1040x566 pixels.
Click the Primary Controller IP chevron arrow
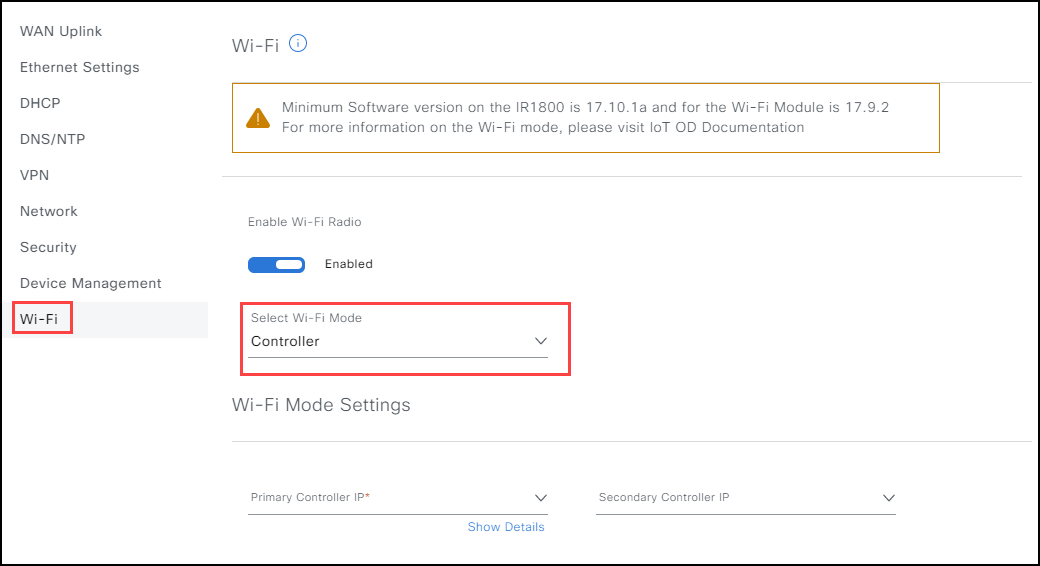pyautogui.click(x=541, y=498)
